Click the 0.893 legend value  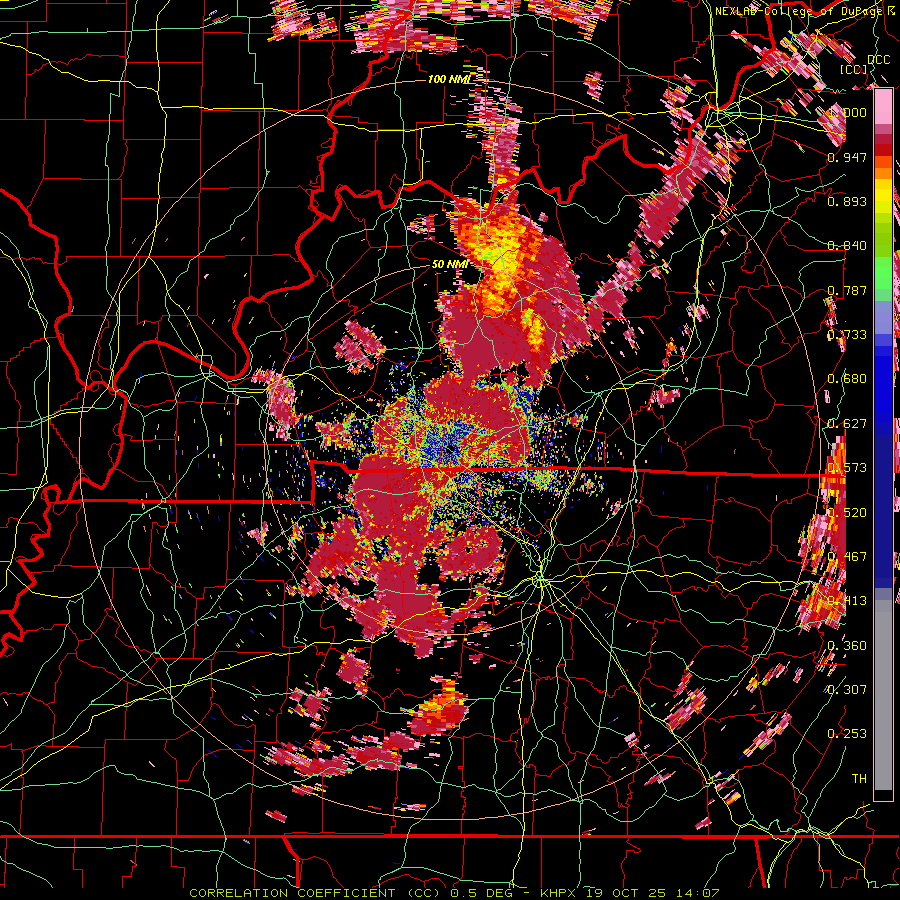pyautogui.click(x=847, y=201)
